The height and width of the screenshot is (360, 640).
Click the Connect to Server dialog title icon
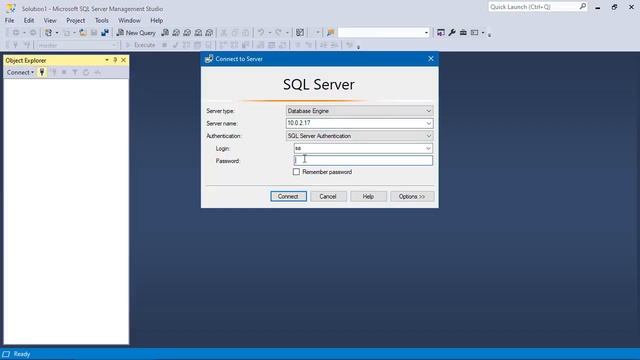(x=209, y=59)
